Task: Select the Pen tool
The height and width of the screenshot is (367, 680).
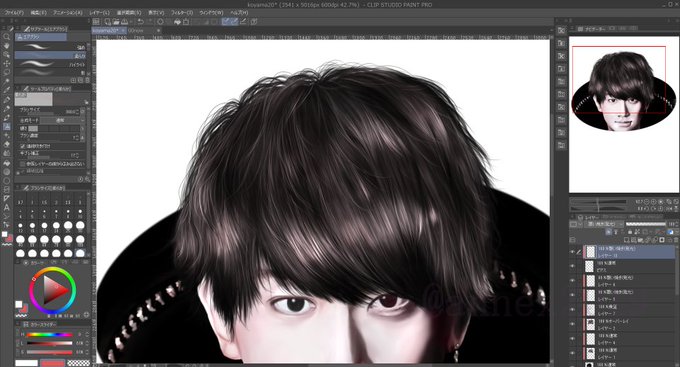Action: coord(7,99)
